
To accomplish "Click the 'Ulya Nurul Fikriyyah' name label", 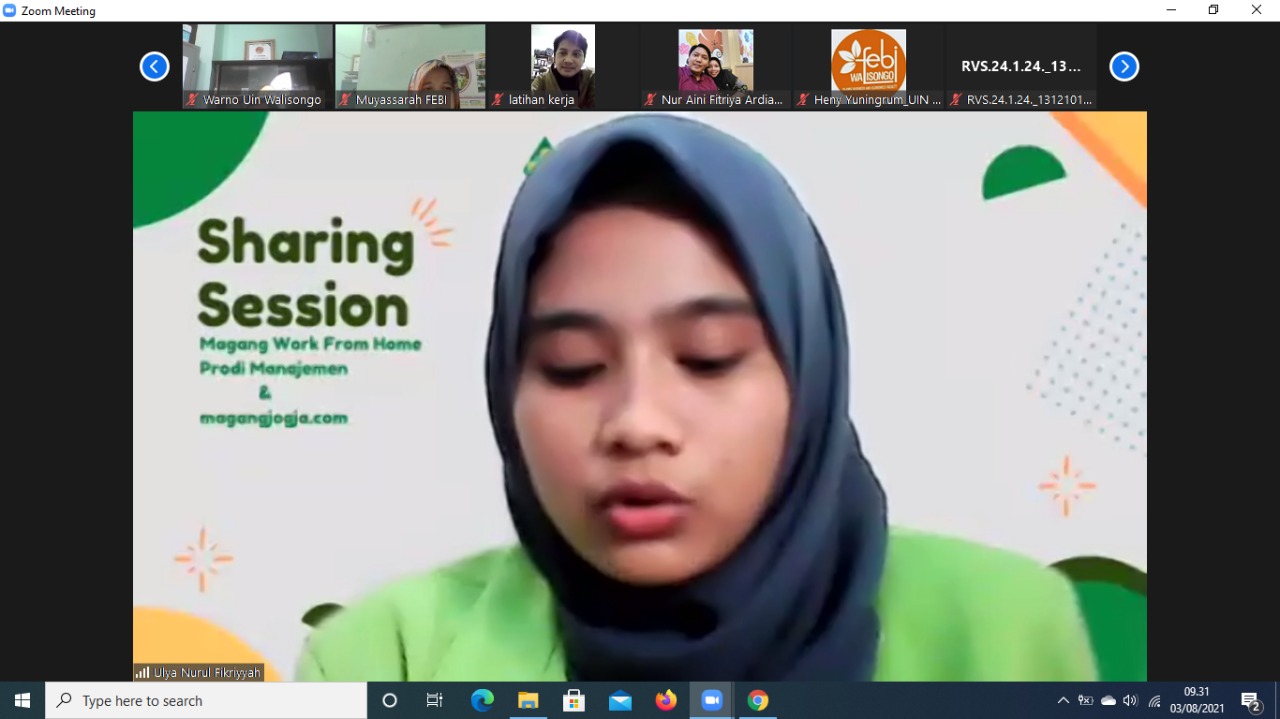I will [207, 673].
